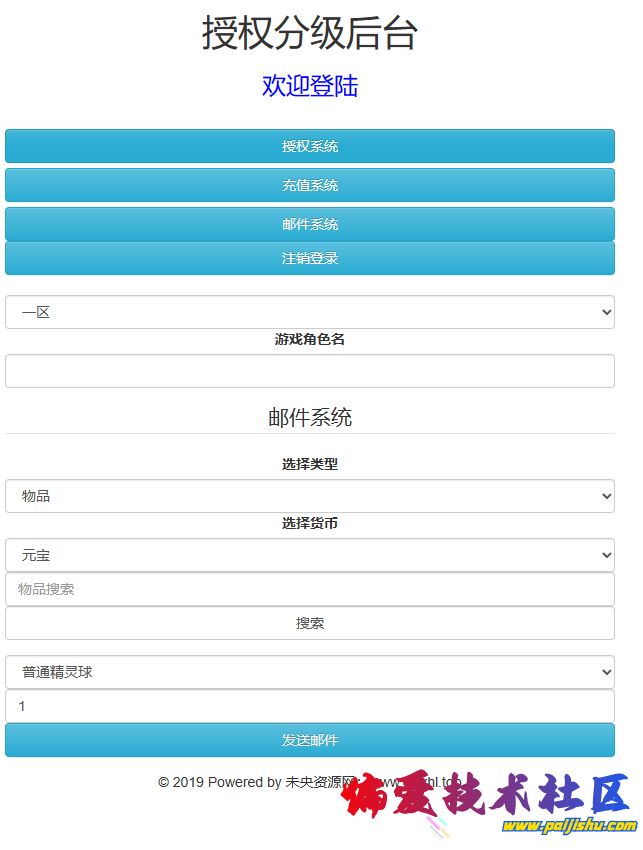Image resolution: width=643 pixels, height=850 pixels.
Task: Go to the 充值系统 page
Action: coord(310,185)
